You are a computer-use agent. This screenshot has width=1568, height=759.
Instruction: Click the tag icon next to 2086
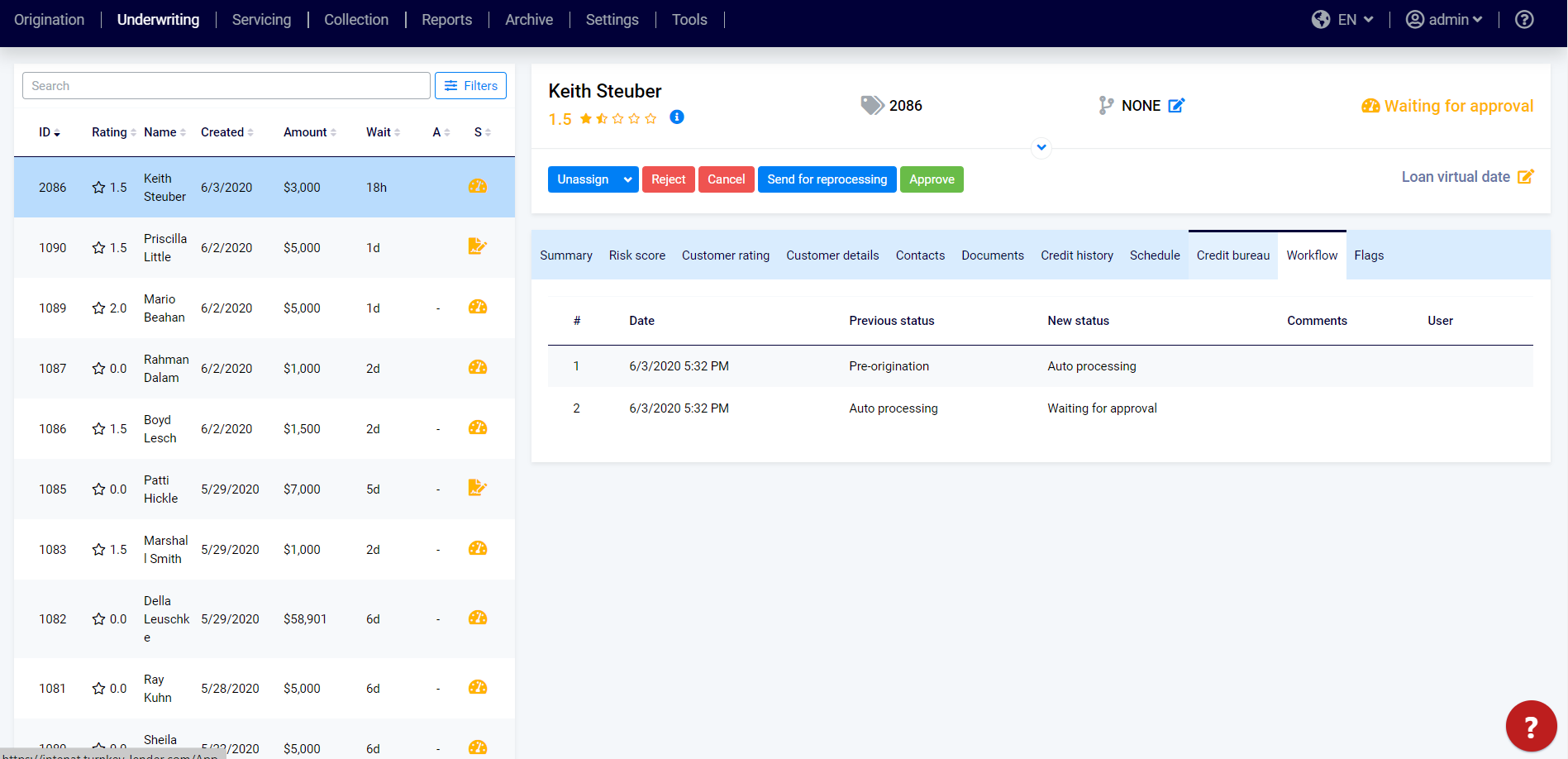(872, 105)
